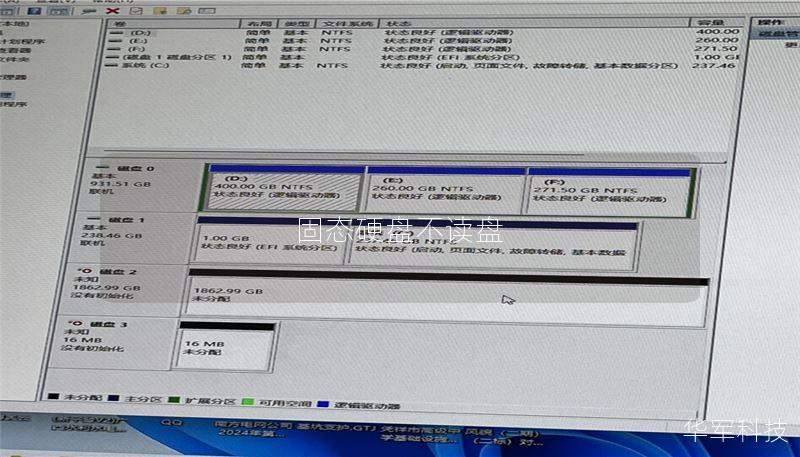Viewport: 800px width, 457px height.
Task: Sort by the 文件系统 column header
Action: pos(347,23)
